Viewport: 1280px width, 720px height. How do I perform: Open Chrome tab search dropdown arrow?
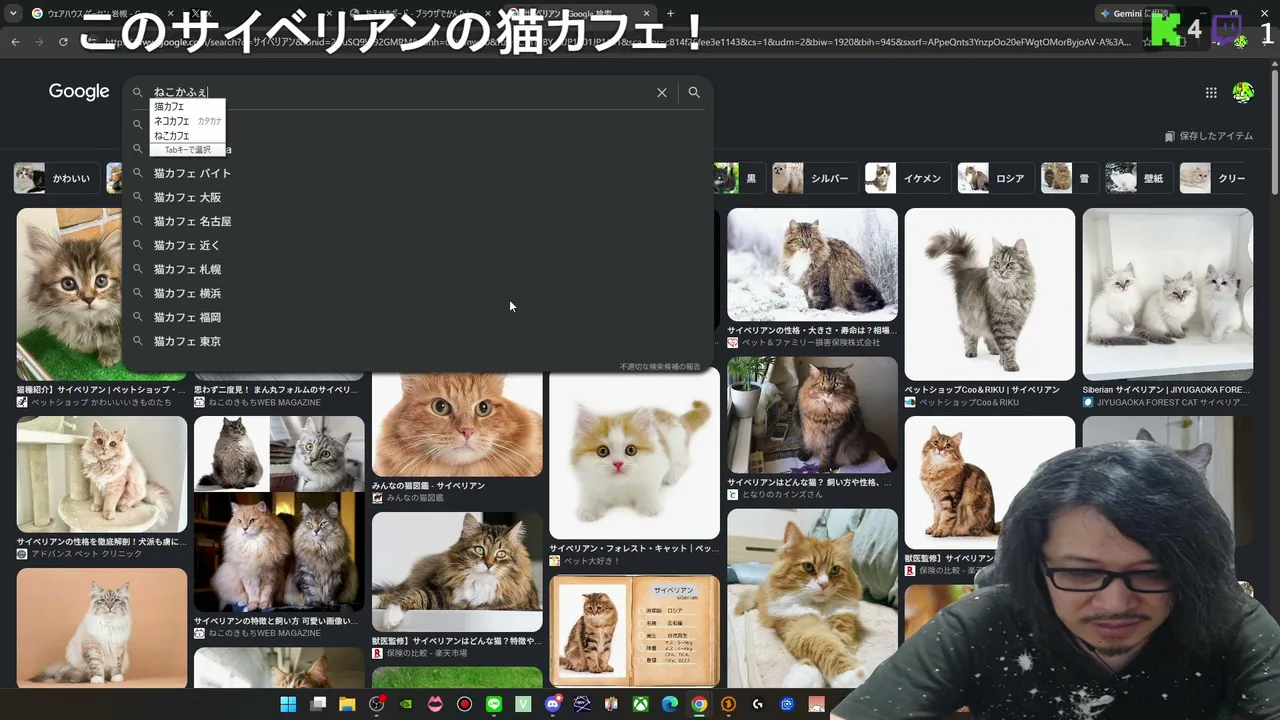(13, 14)
